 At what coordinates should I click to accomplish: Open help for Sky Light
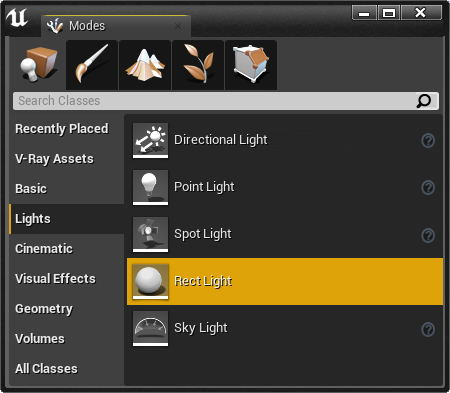428,330
